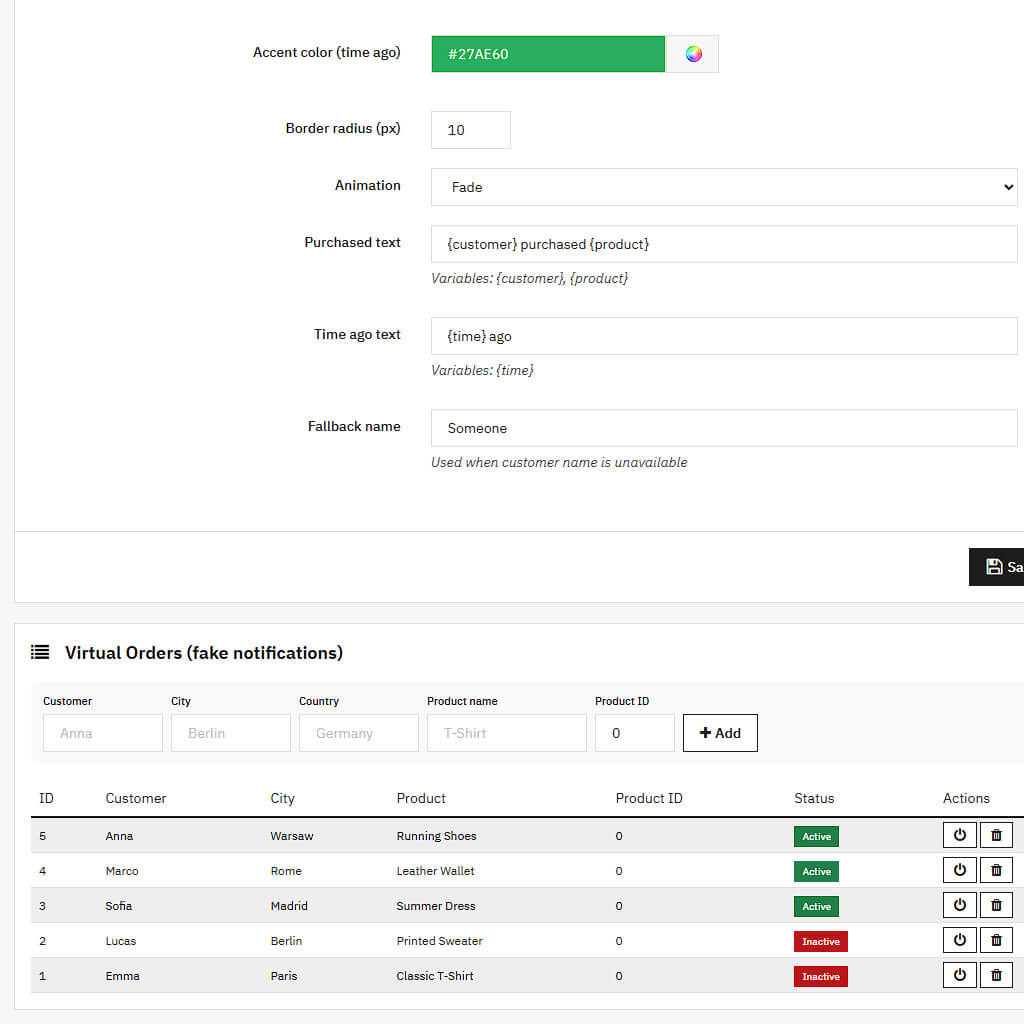Select the Product name input box
This screenshot has width=1024, height=1024.
pos(506,733)
